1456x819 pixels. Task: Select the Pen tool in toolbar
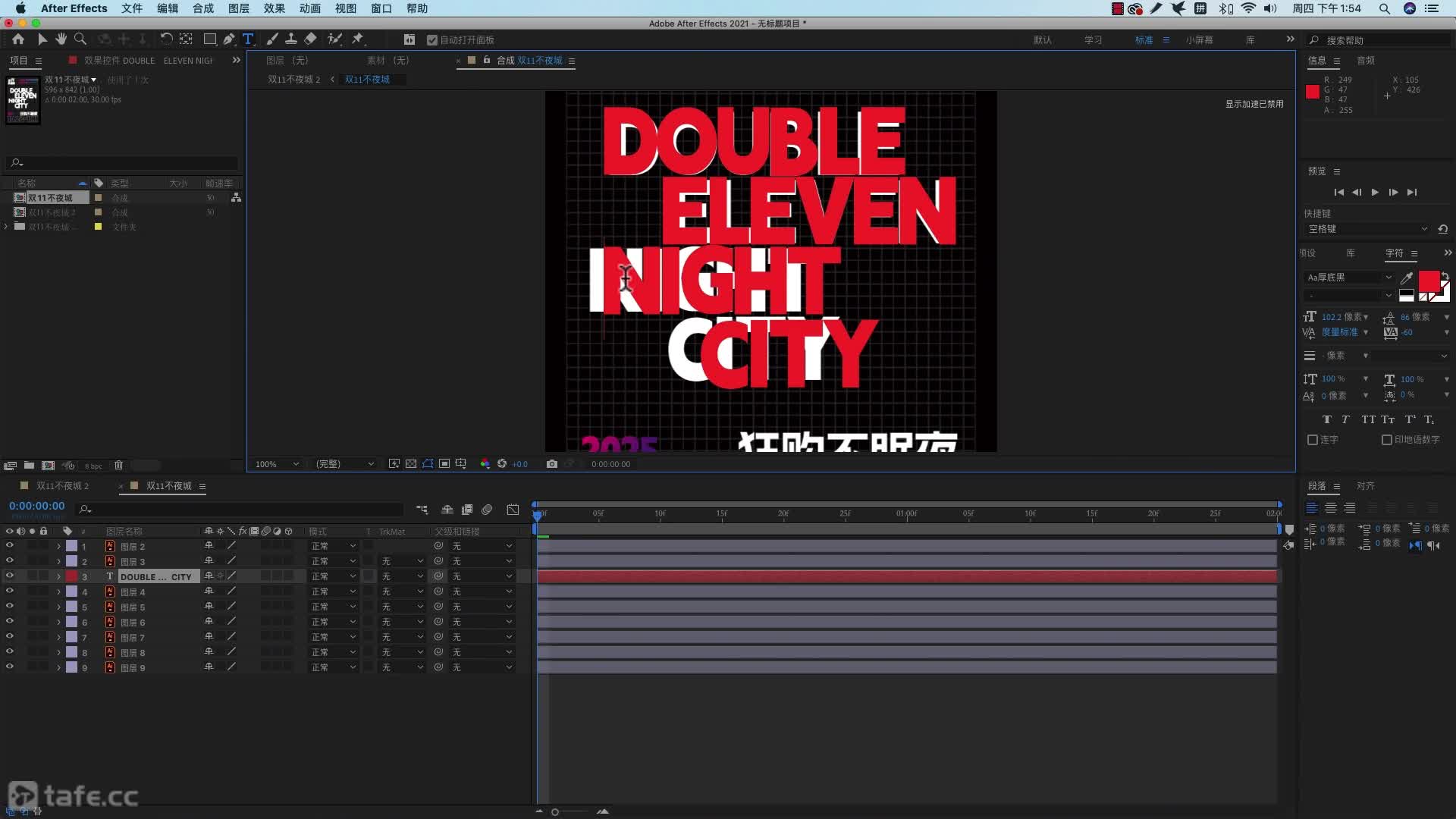(x=228, y=39)
